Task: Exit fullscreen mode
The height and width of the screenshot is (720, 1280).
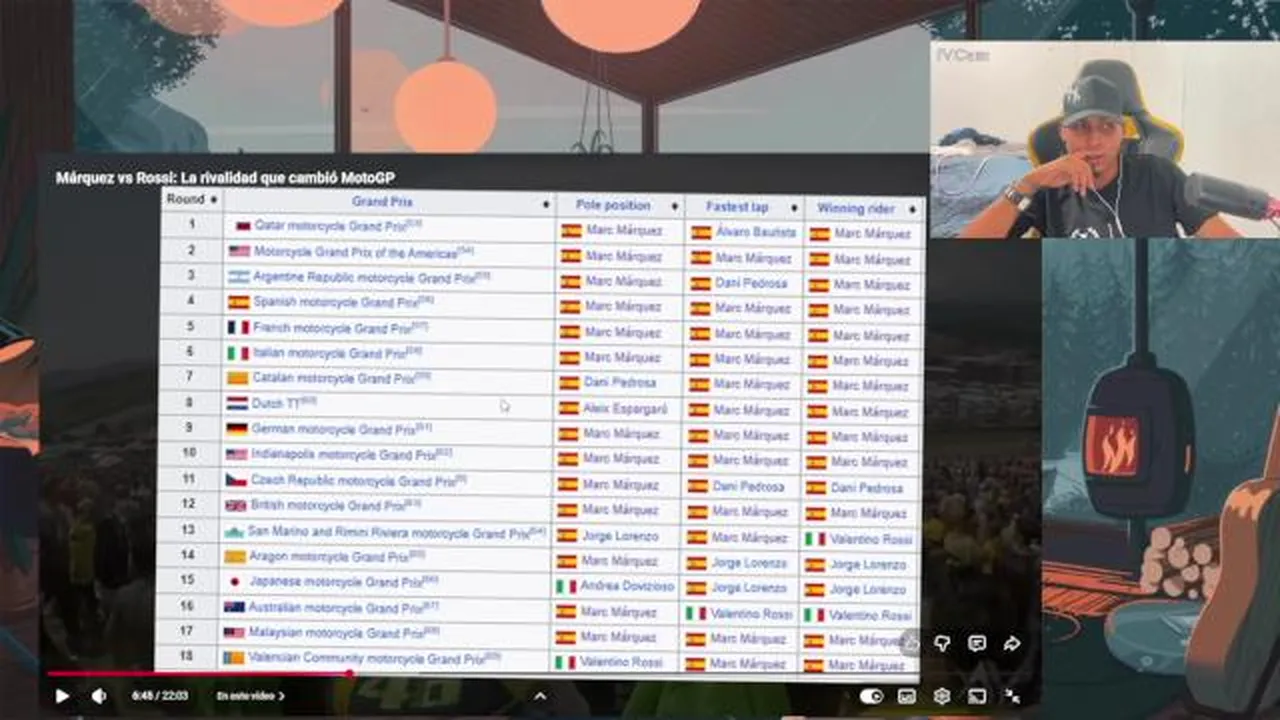Action: tap(1012, 696)
